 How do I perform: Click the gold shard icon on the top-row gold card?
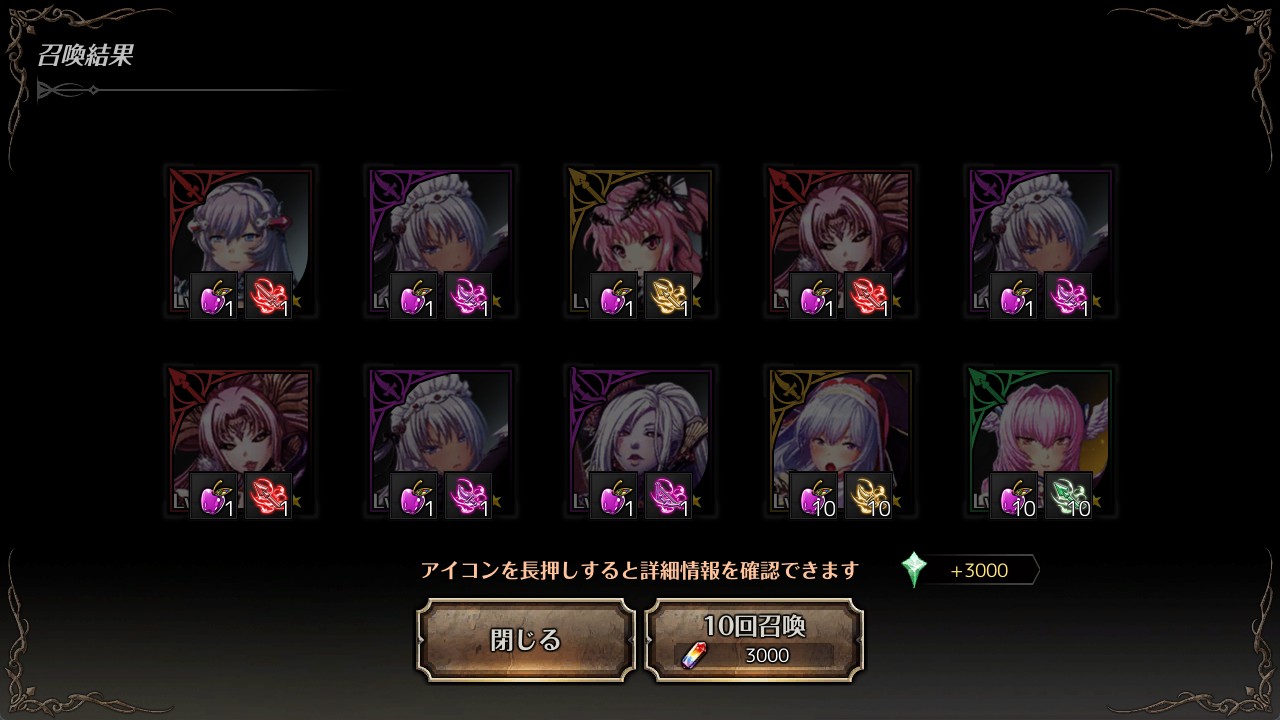tap(669, 296)
